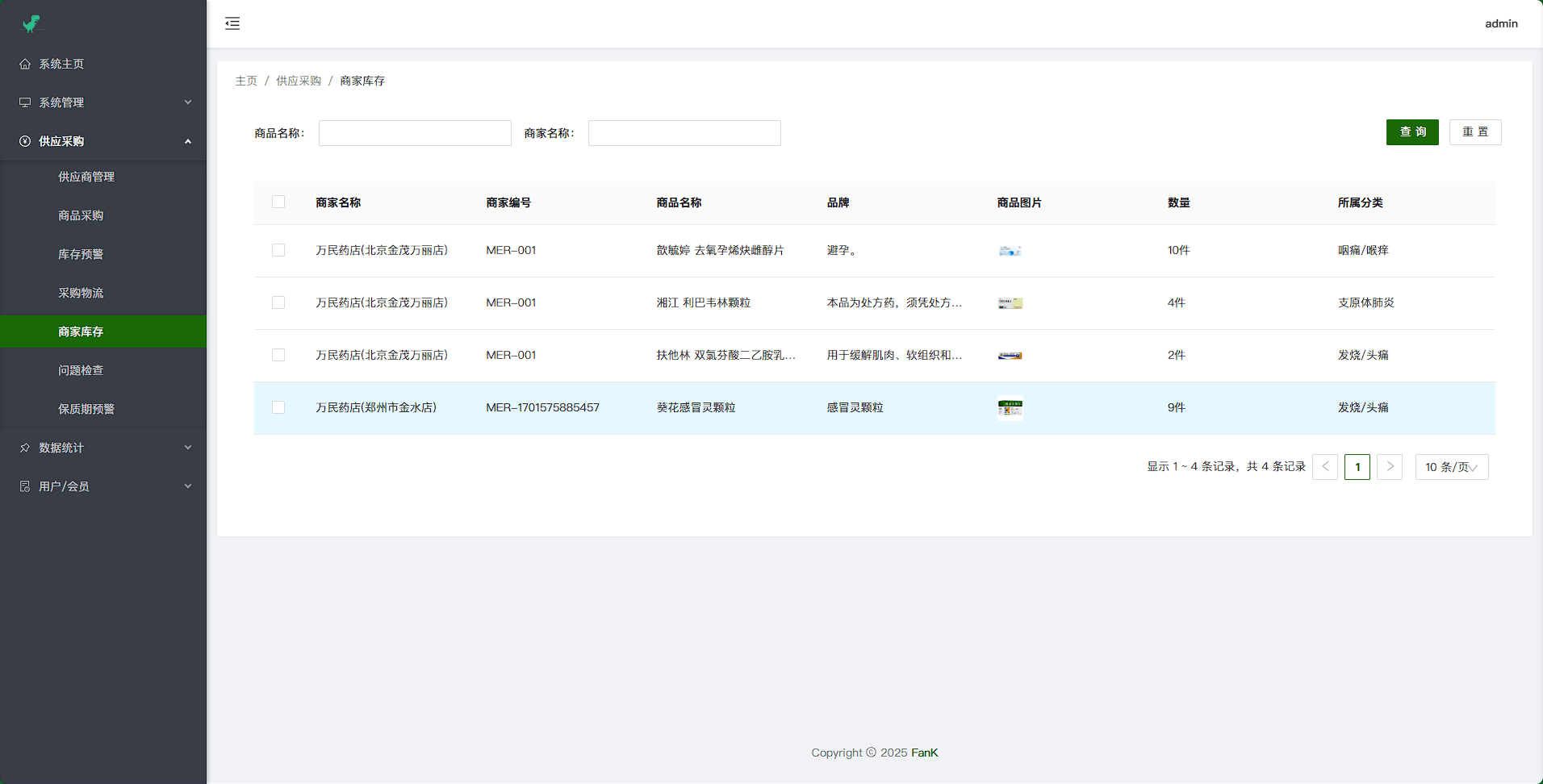This screenshot has height=784, width=1543.
Task: Click the home icon beside 系统主页
Action: pos(25,64)
